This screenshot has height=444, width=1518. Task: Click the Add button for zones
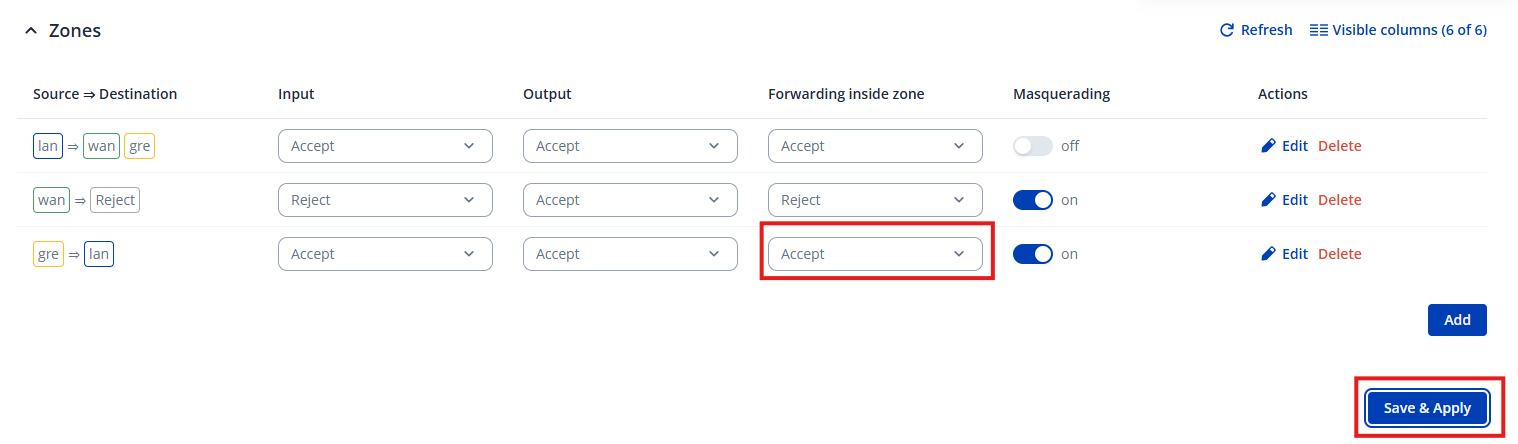tap(1457, 320)
